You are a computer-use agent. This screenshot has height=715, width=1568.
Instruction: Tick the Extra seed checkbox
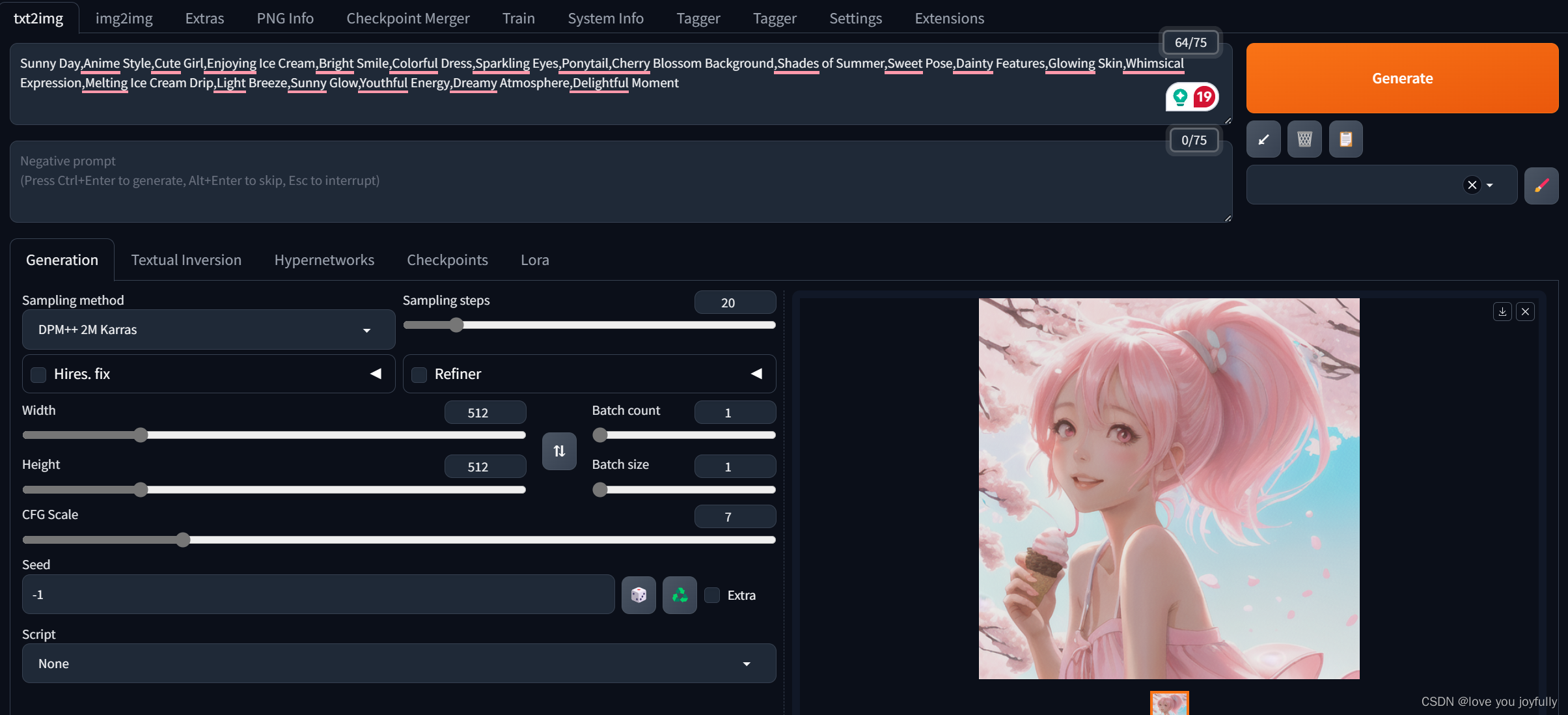point(713,595)
